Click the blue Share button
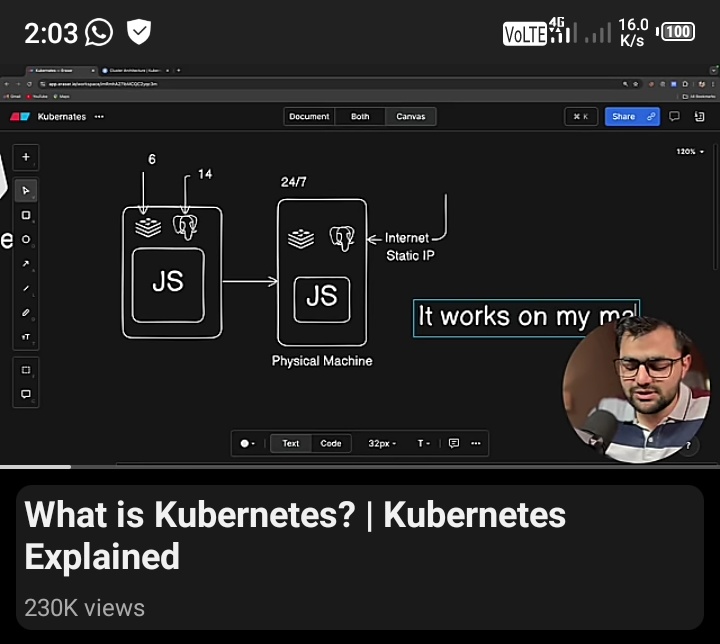Image resolution: width=720 pixels, height=644 pixels. [x=632, y=117]
